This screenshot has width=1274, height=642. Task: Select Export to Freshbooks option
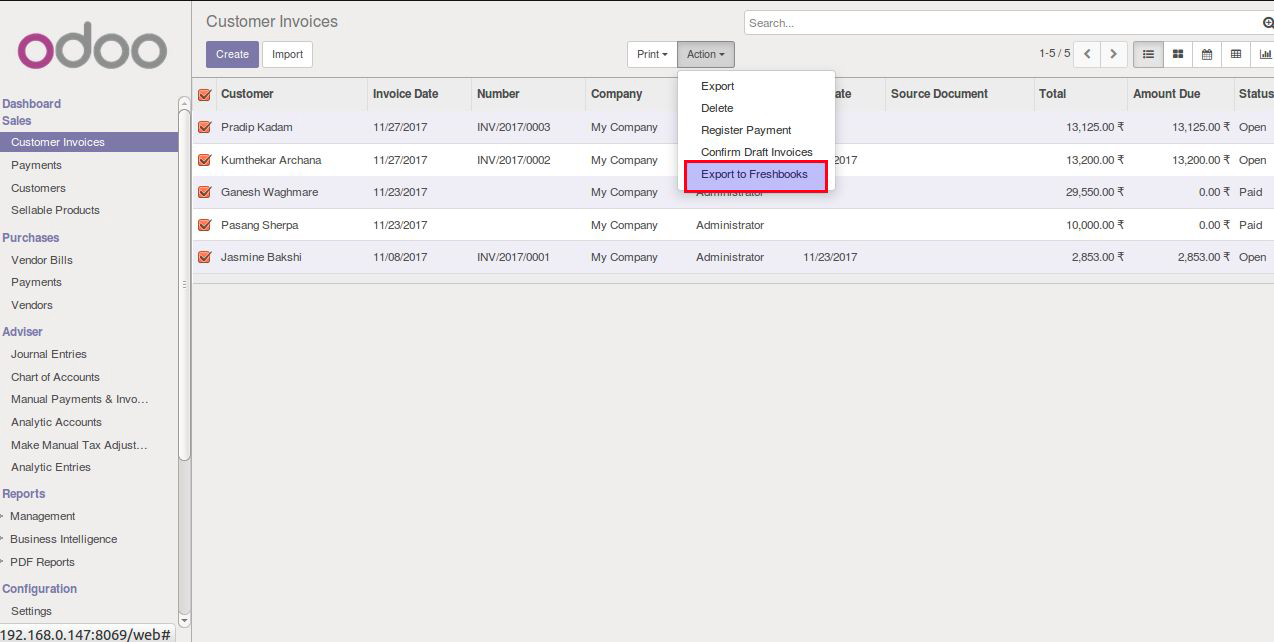click(x=756, y=175)
